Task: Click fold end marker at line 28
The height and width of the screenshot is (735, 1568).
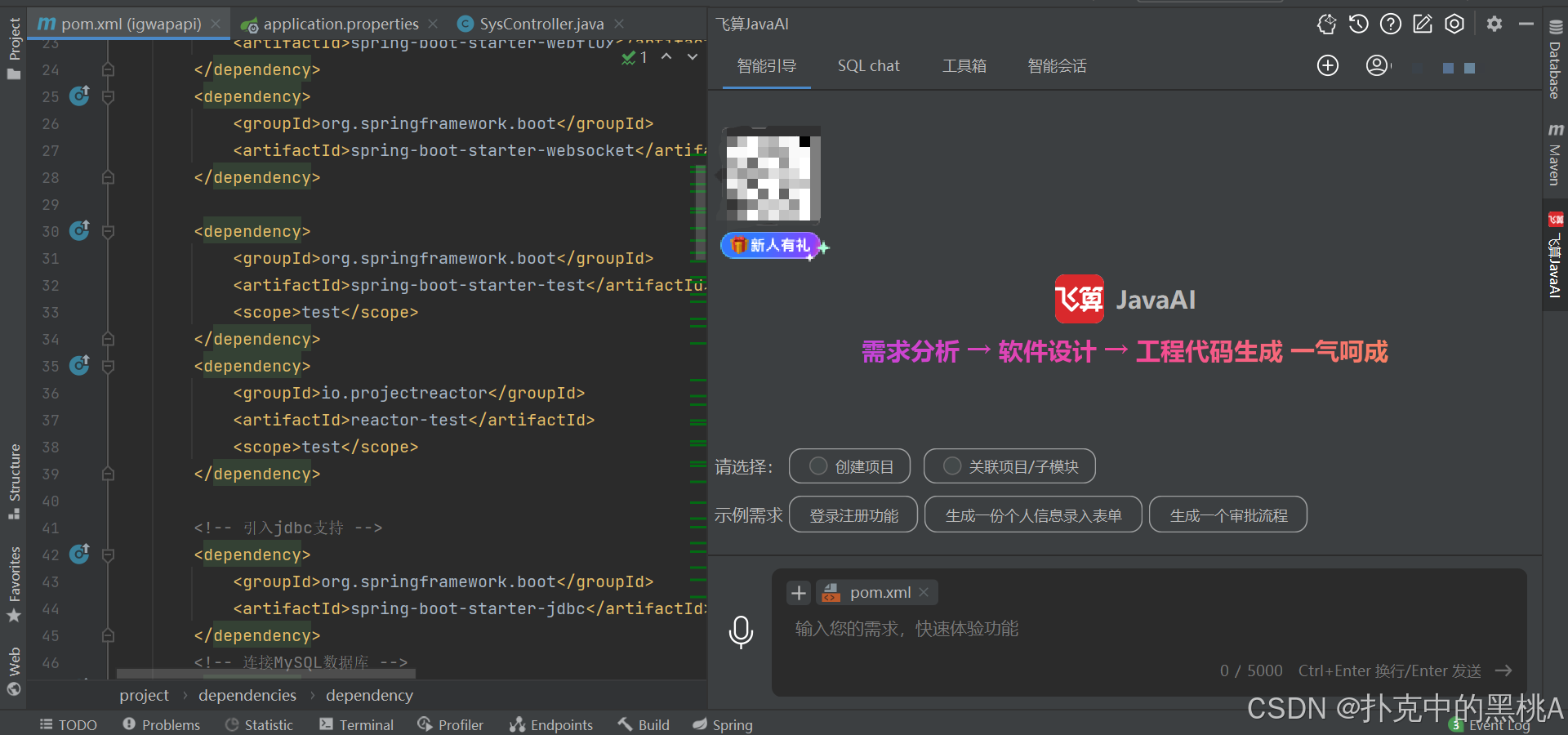Action: point(108,177)
